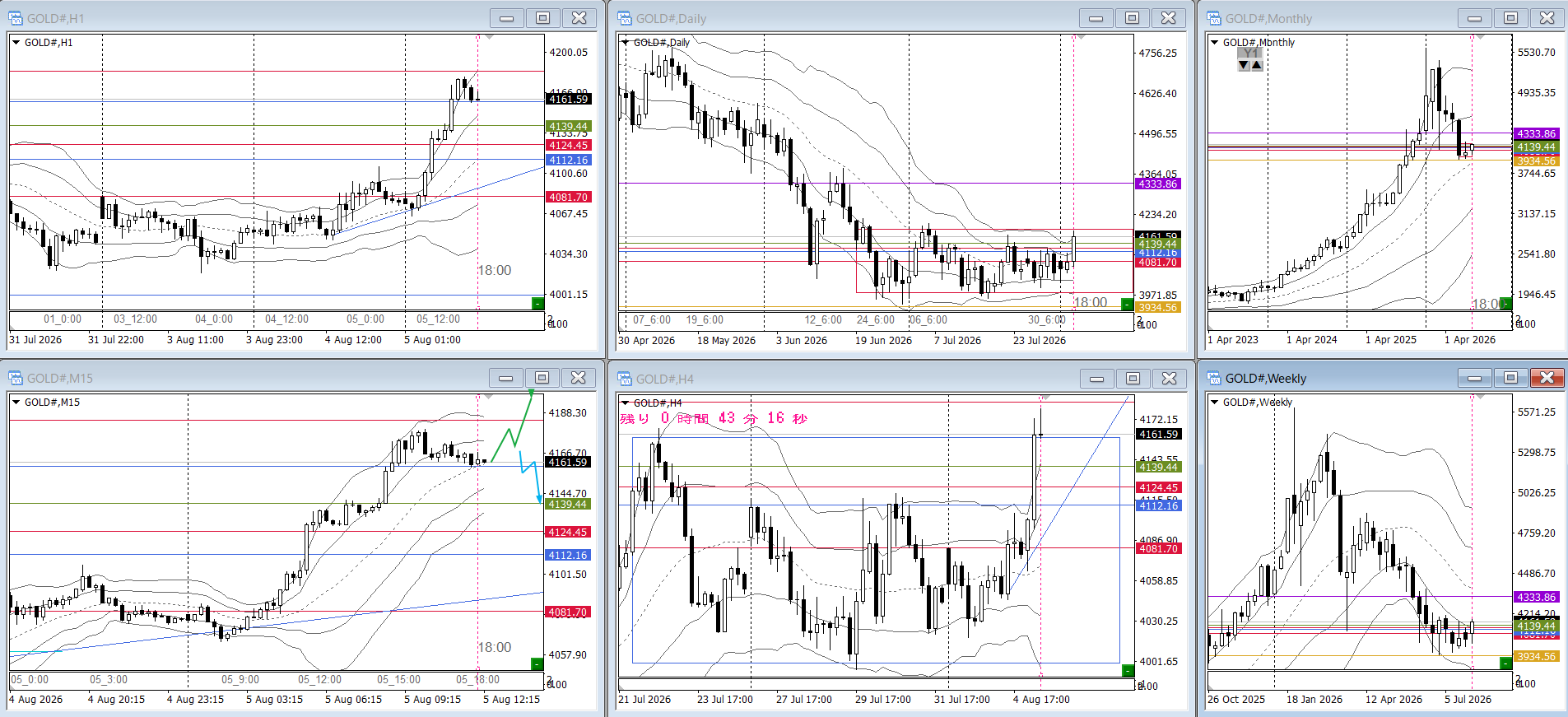Maximize the GOLD#,M15 chart window
This screenshot has height=717, width=1568.
click(x=542, y=378)
